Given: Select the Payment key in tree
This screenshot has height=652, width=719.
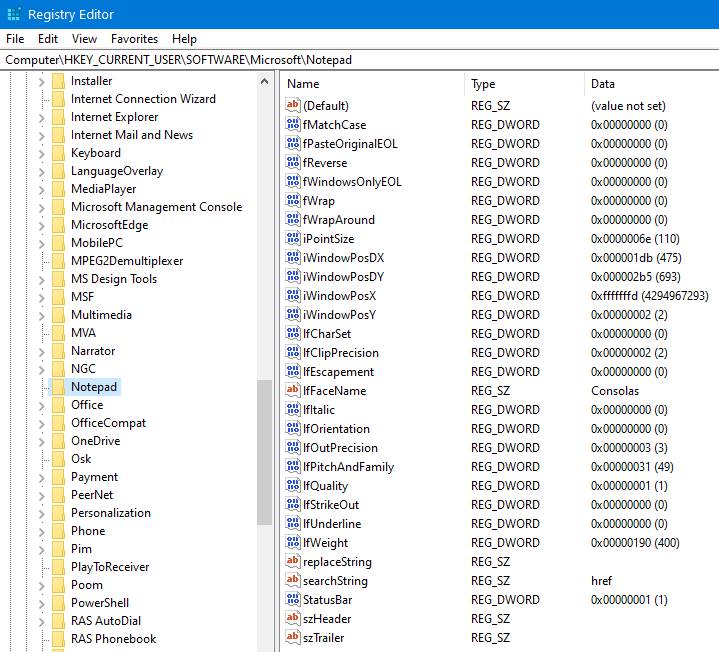Looking at the screenshot, I should click(94, 477).
